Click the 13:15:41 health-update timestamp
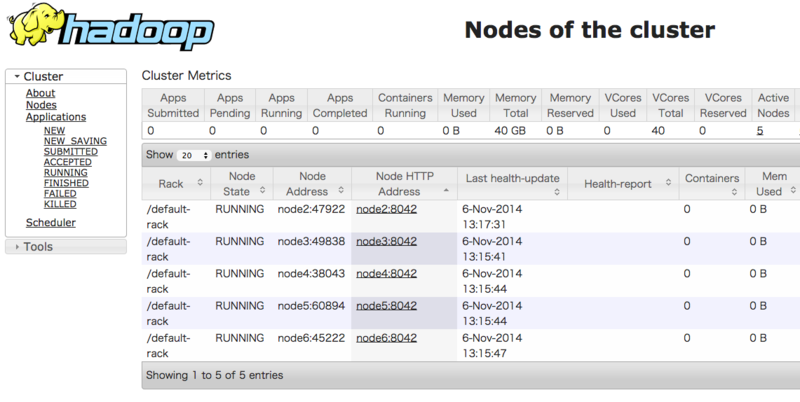Viewport: 800px width, 402px height. coord(484,257)
